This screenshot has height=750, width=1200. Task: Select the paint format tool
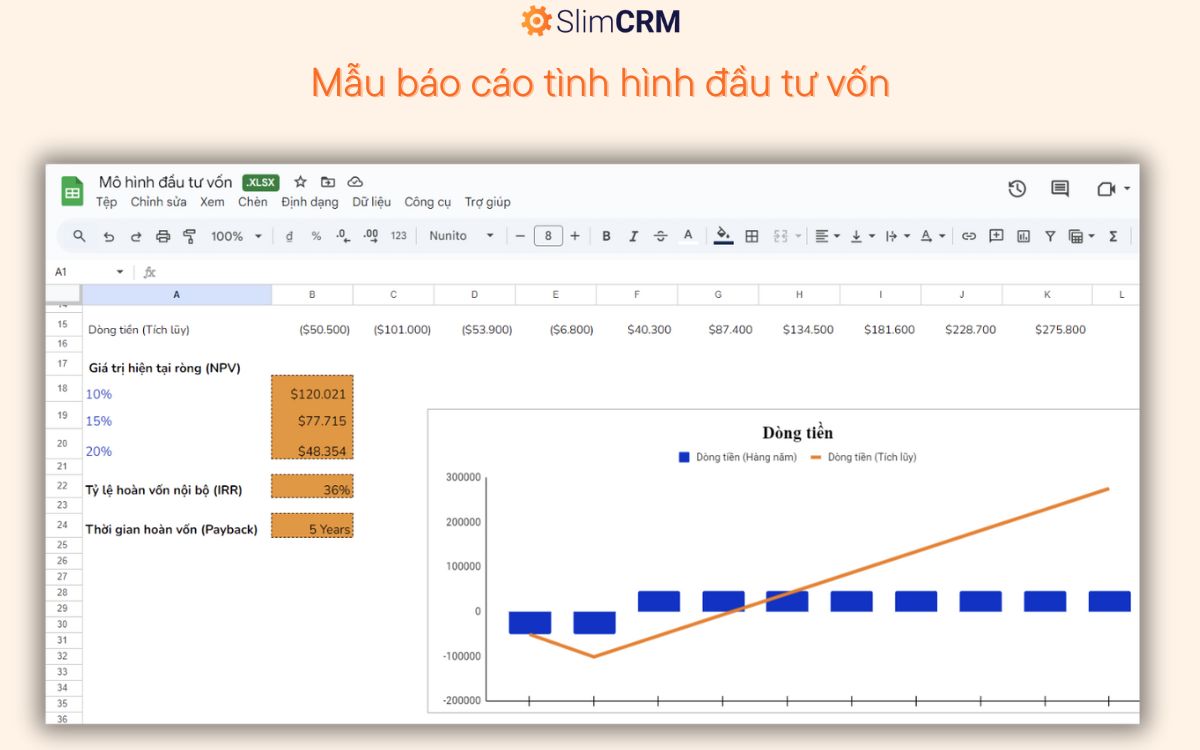pyautogui.click(x=189, y=236)
